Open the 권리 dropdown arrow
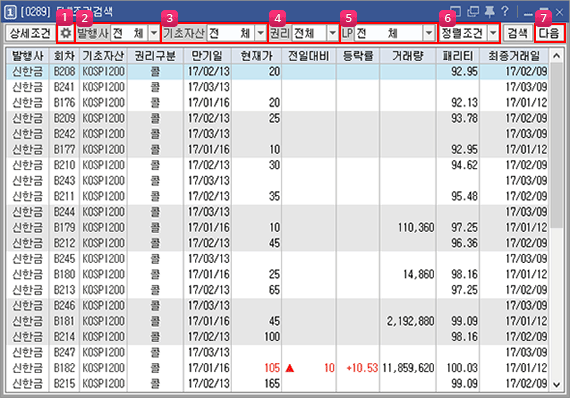570x398 pixels. pos(333,33)
